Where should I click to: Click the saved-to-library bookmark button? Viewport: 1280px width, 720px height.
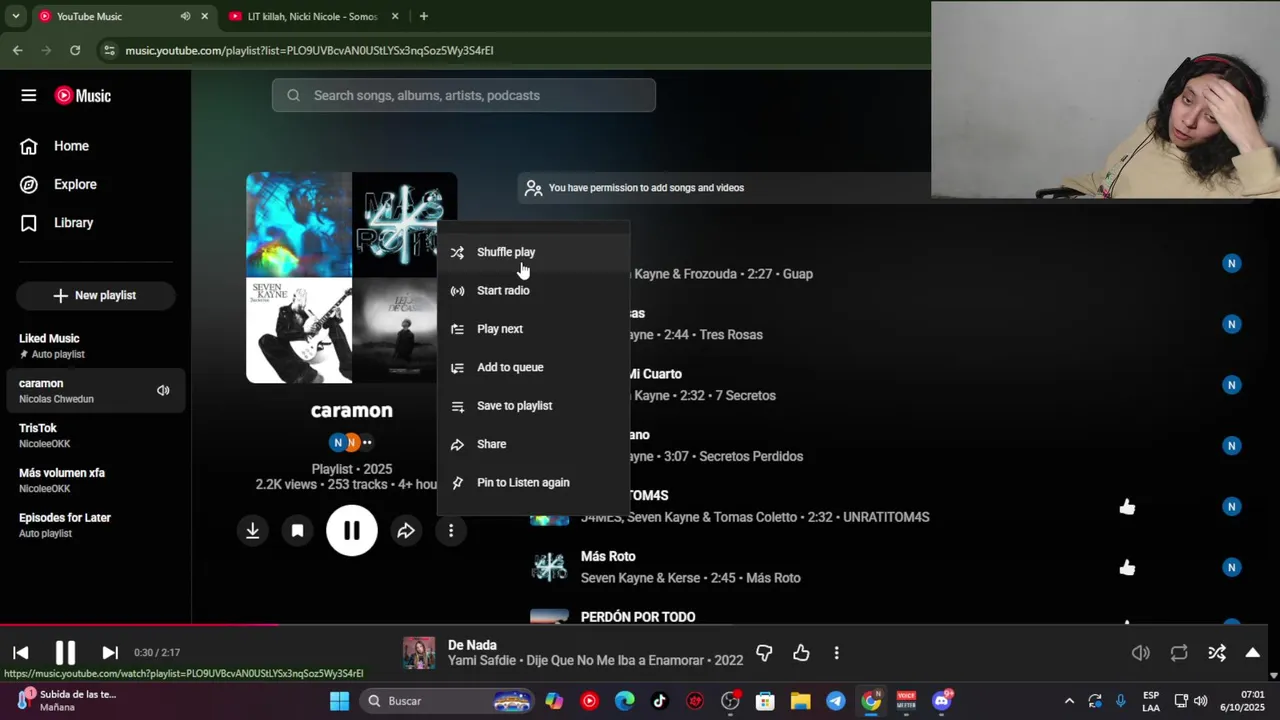coord(297,531)
